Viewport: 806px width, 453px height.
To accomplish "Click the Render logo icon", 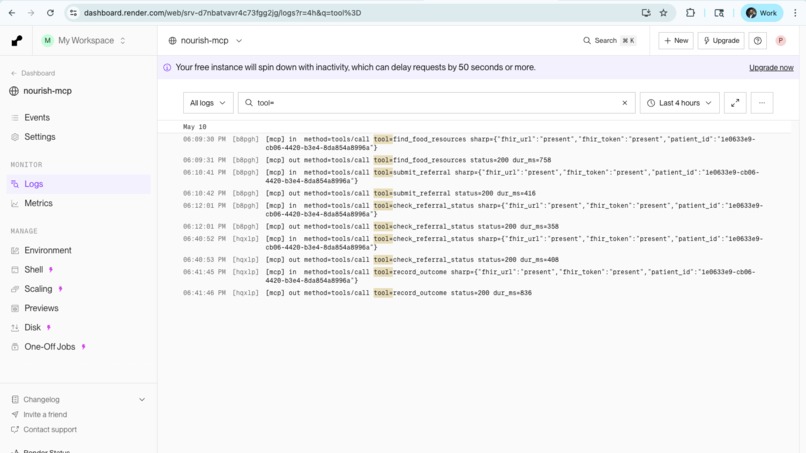I will [x=16, y=41].
